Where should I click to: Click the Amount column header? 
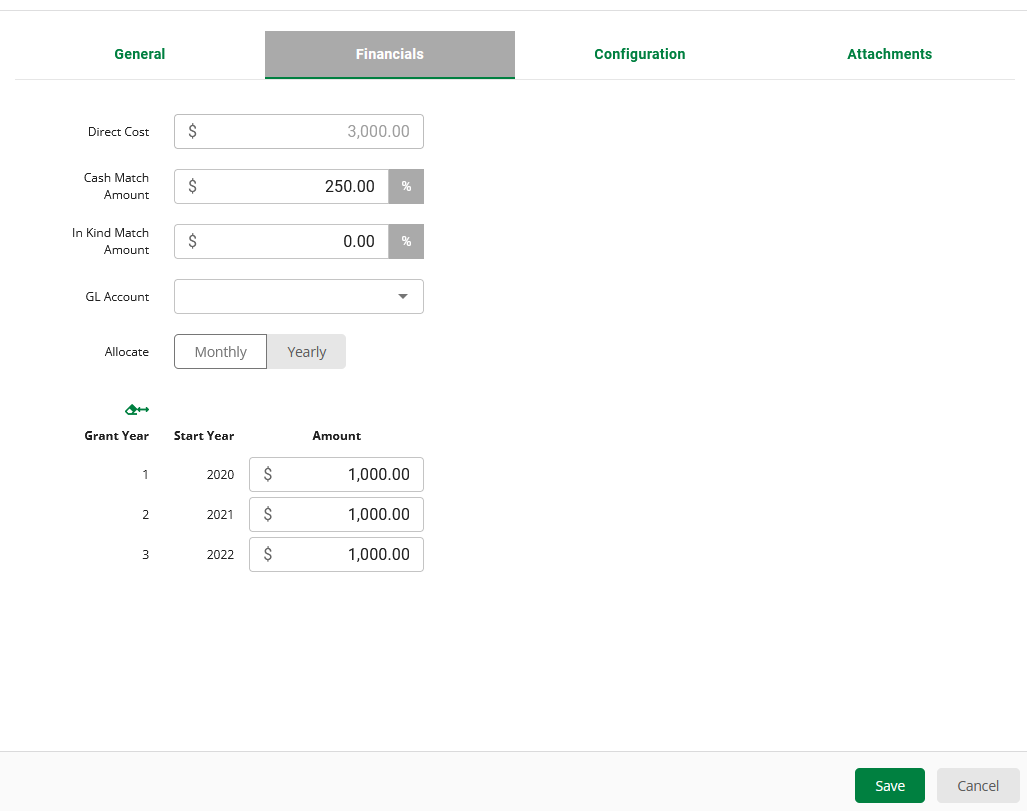click(337, 436)
